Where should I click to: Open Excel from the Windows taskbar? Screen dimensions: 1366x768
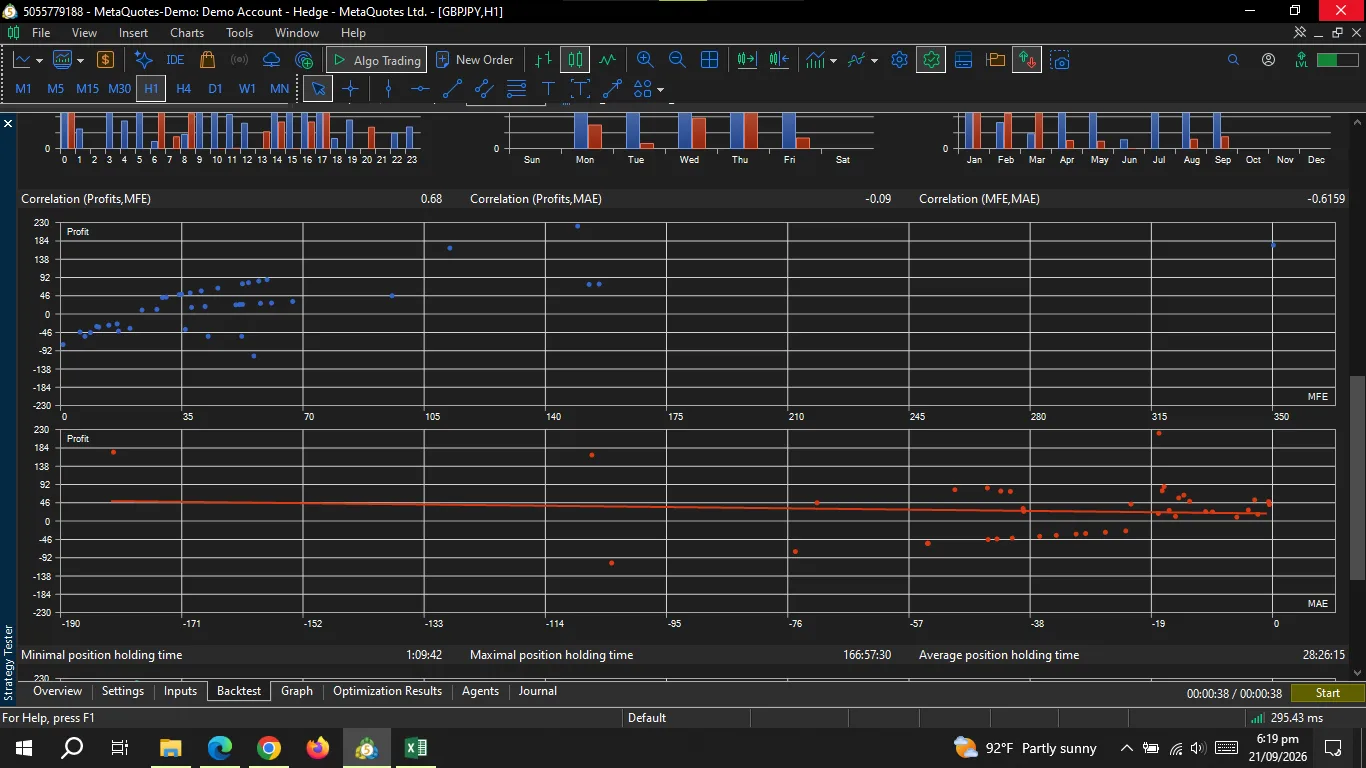point(415,748)
